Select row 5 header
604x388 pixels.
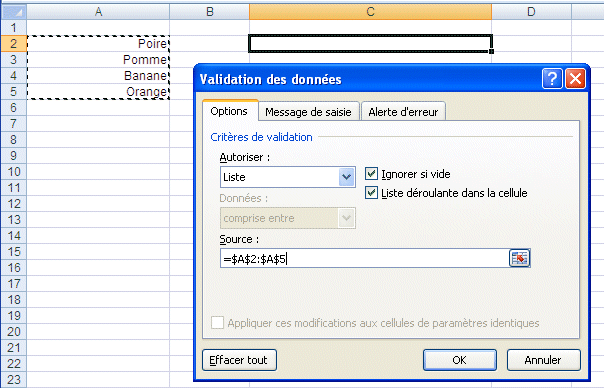13,92
